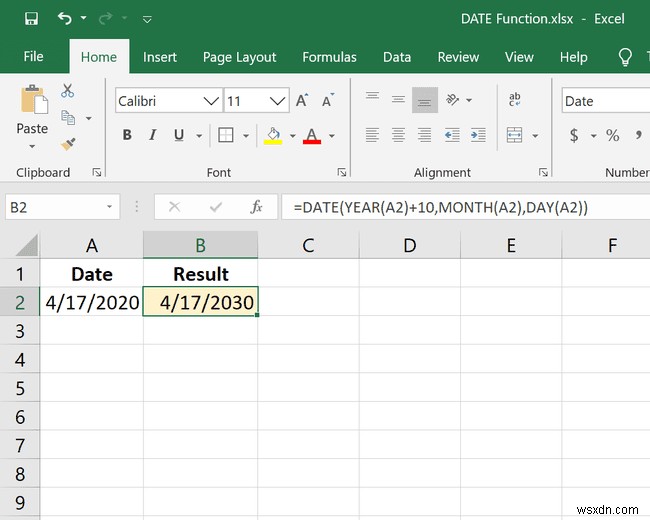The image size is (650, 520).
Task: Click the Wrap Text icon
Action: pos(514,100)
